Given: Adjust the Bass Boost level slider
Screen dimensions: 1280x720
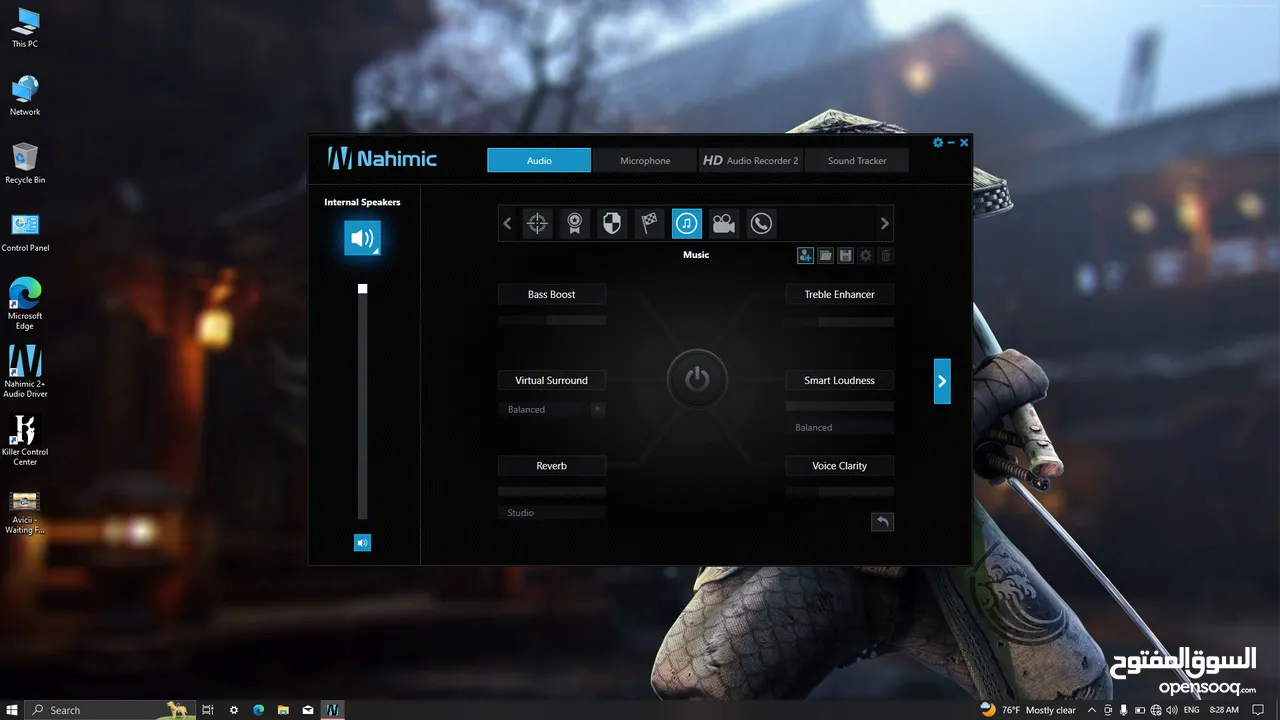Looking at the screenshot, I should (552, 321).
